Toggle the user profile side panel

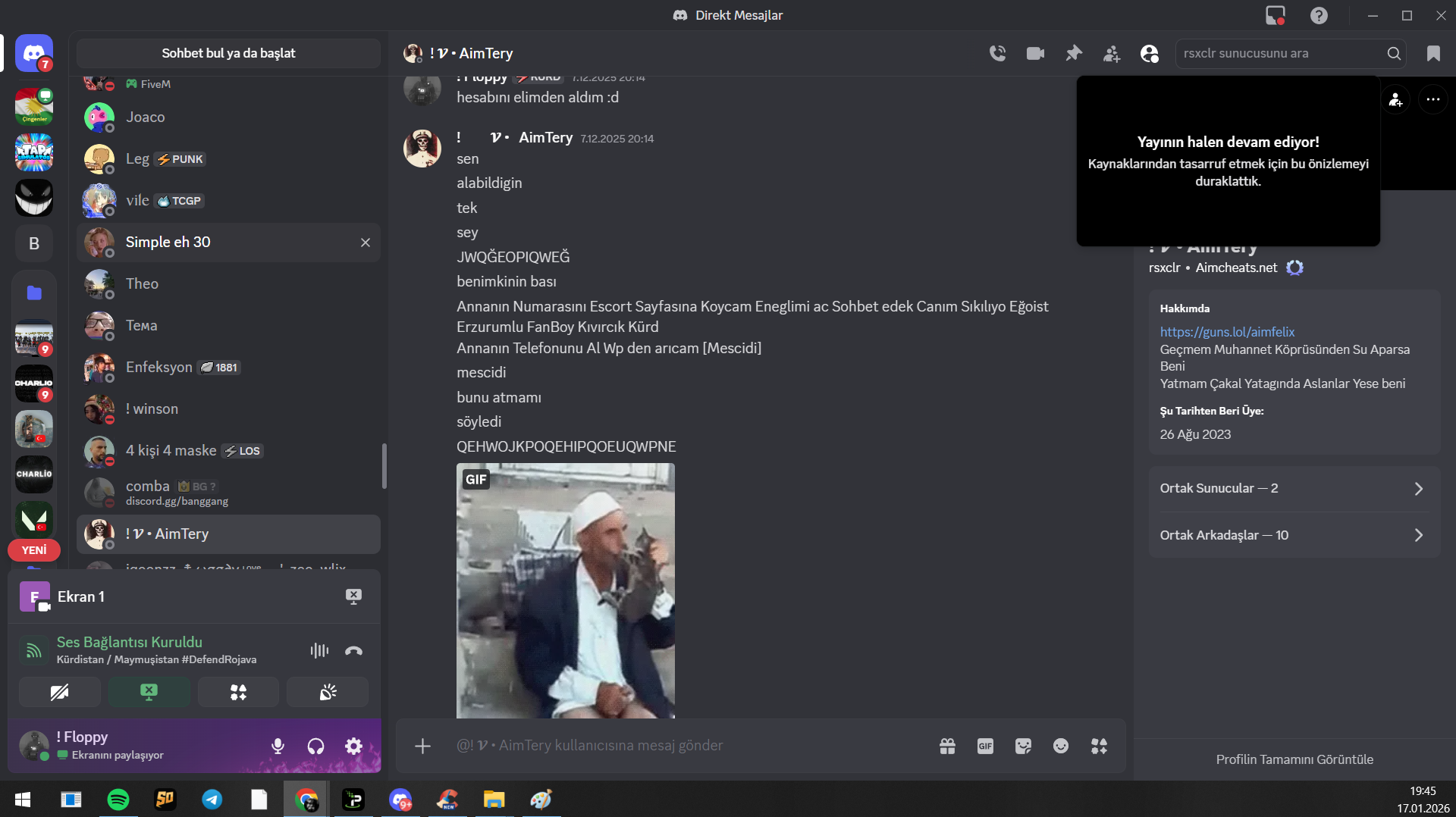(x=1150, y=53)
